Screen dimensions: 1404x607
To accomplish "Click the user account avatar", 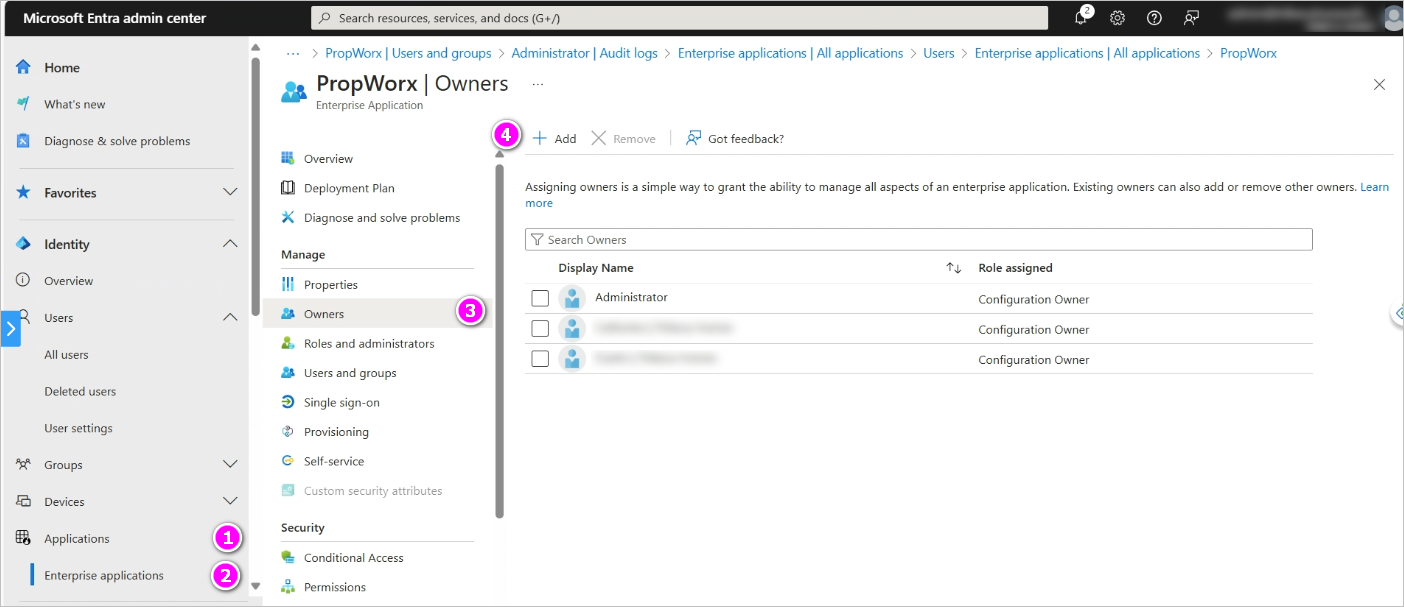I will (1394, 18).
